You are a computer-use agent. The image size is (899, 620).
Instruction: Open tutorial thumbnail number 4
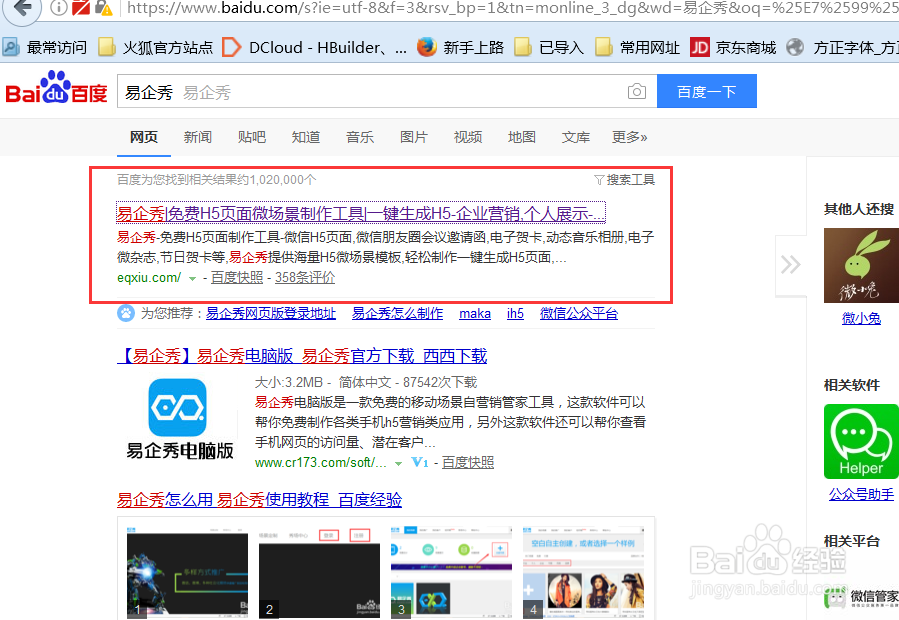(x=584, y=572)
